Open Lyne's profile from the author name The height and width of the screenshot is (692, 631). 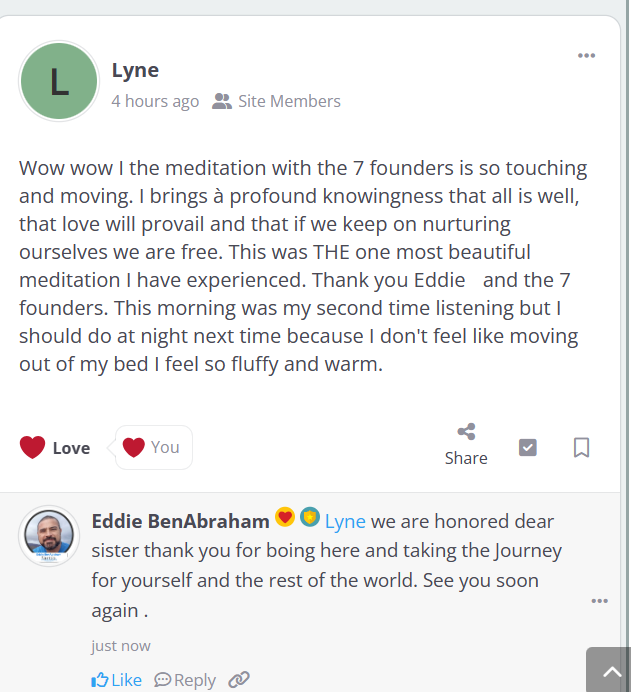135,71
